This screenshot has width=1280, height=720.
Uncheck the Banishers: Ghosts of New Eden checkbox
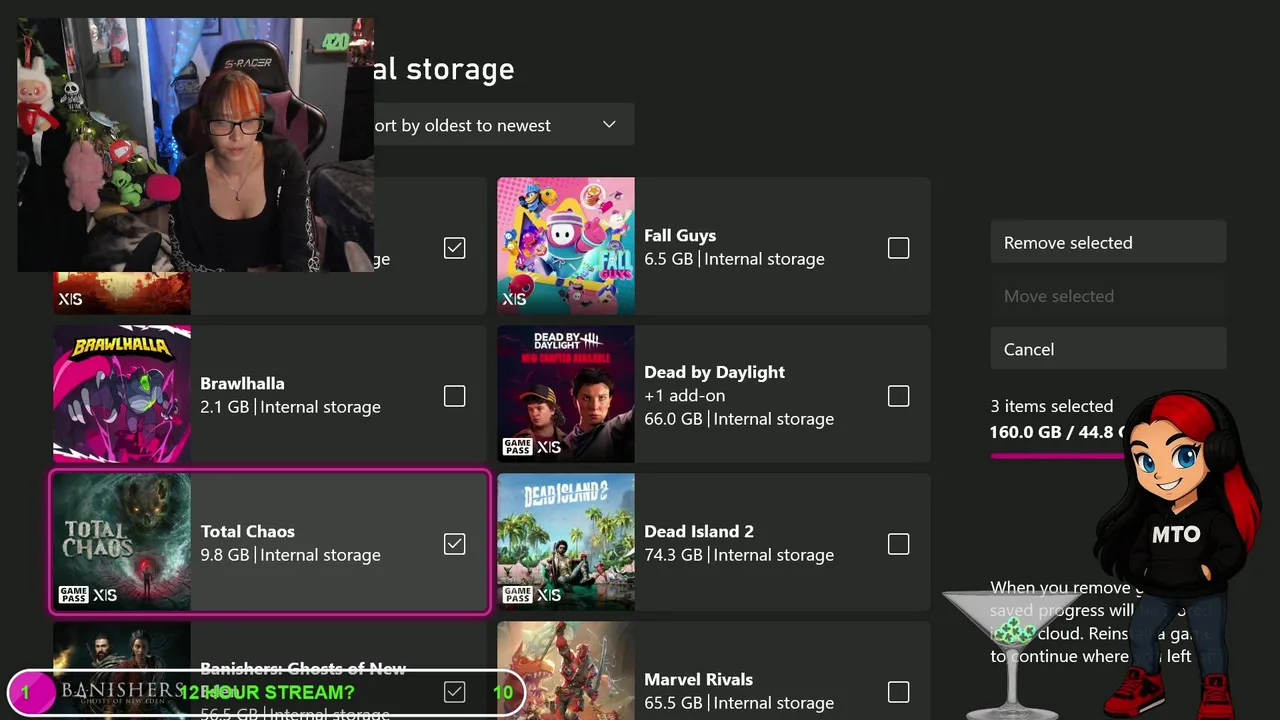pos(455,692)
